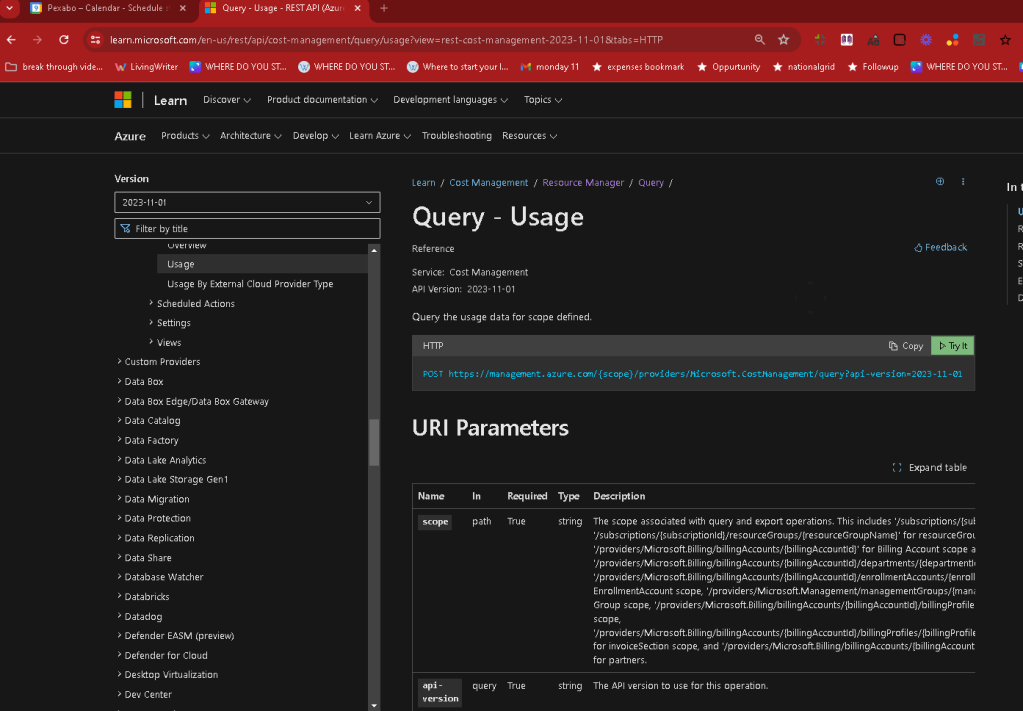The width and height of the screenshot is (1023, 711).
Task: Click the zoom magnifier icon in address bar
Action: 759,40
